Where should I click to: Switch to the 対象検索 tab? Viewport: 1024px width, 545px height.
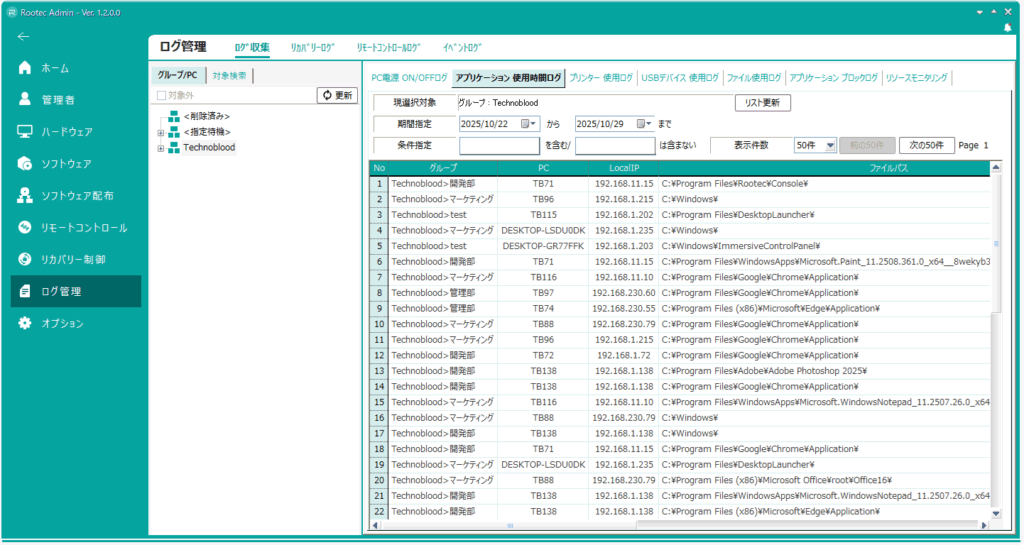point(230,76)
